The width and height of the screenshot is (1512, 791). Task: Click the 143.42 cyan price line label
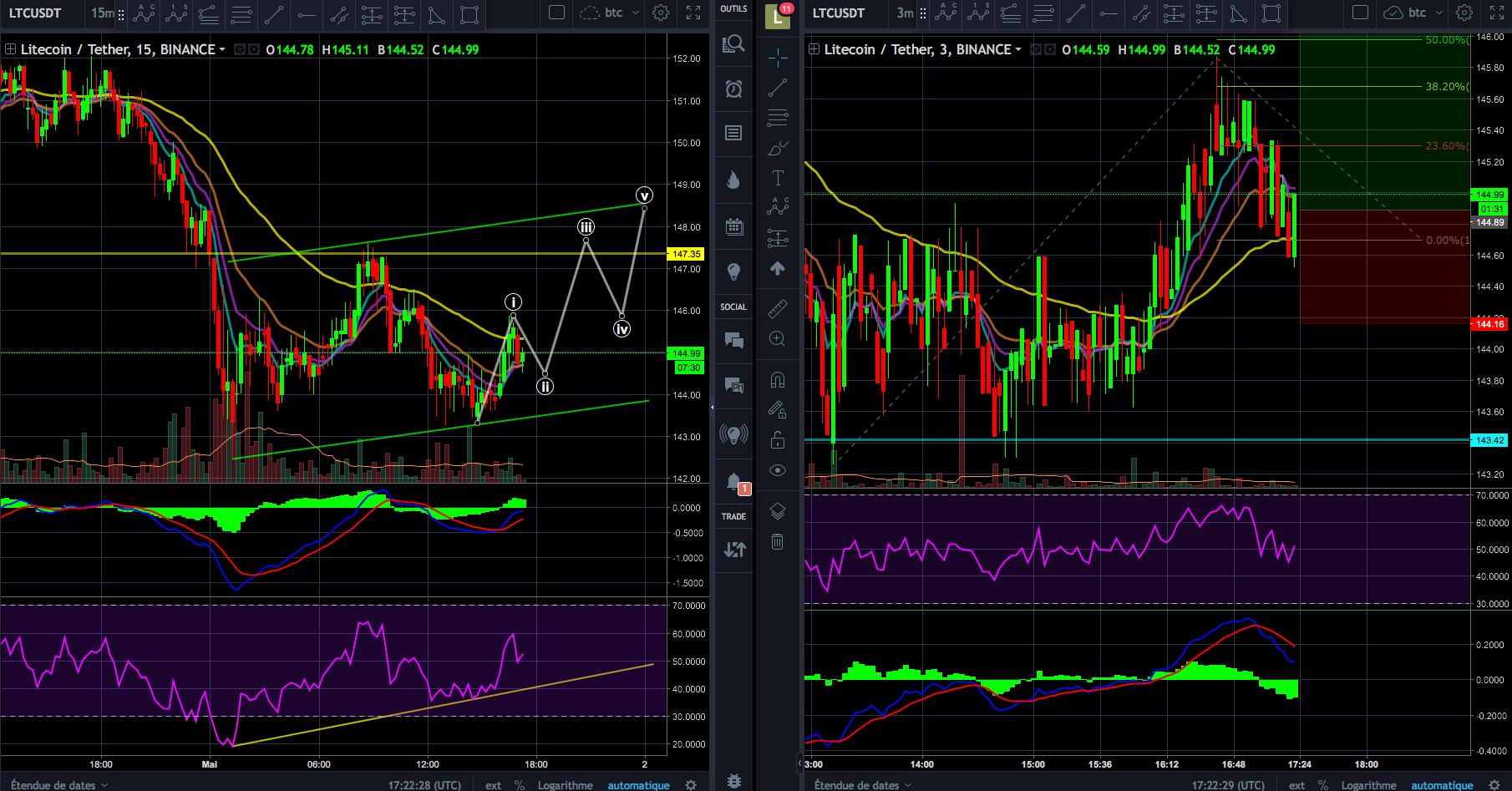tap(1489, 440)
